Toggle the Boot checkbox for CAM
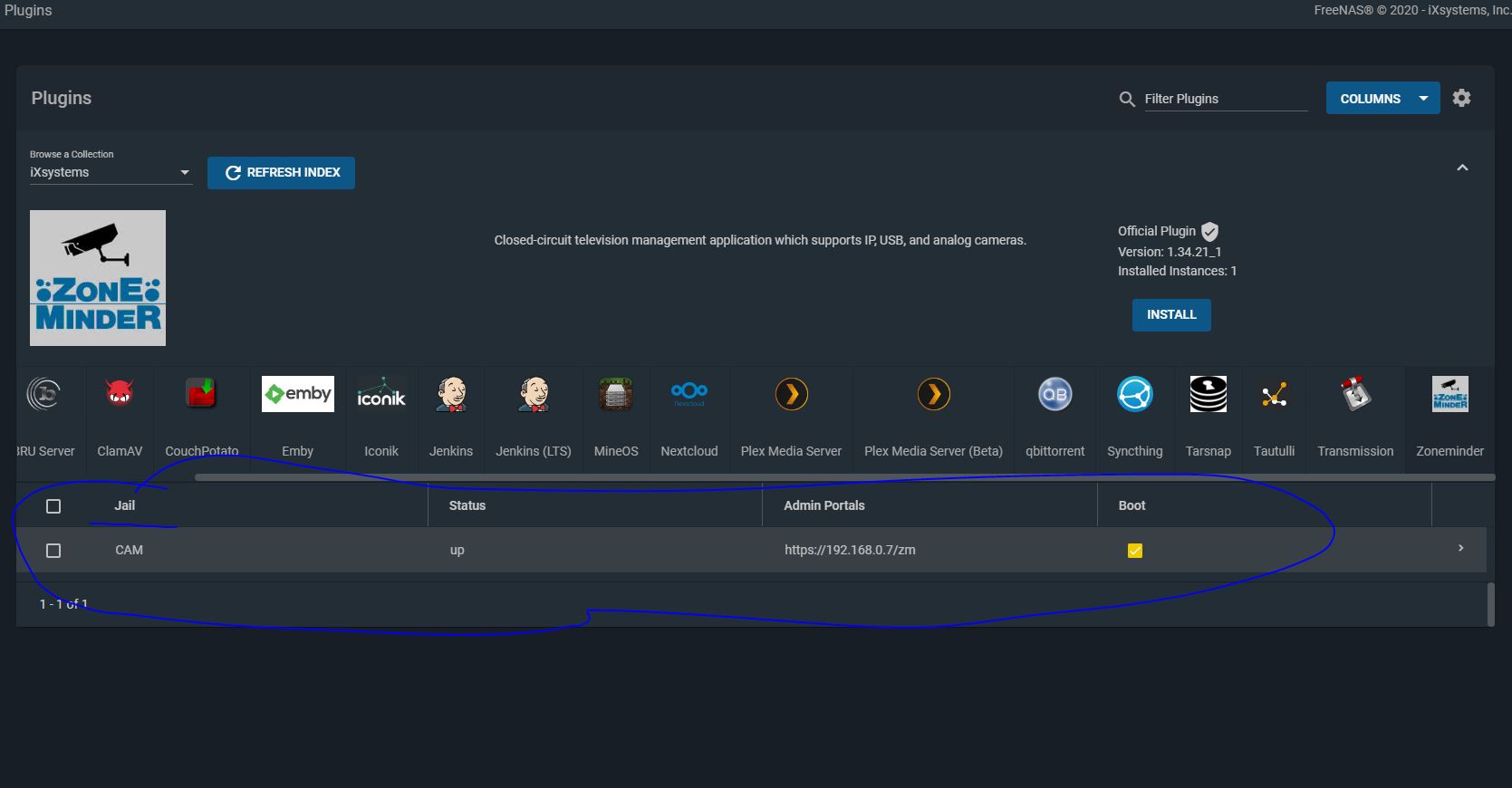This screenshot has width=1512, height=788. coord(1135,551)
